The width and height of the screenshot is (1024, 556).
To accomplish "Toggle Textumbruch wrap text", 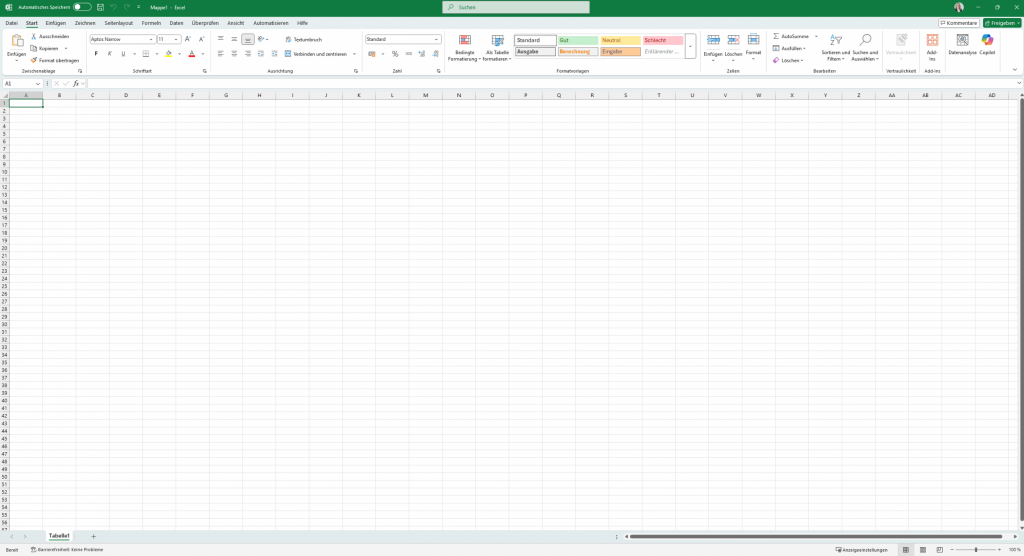I will click(x=304, y=39).
